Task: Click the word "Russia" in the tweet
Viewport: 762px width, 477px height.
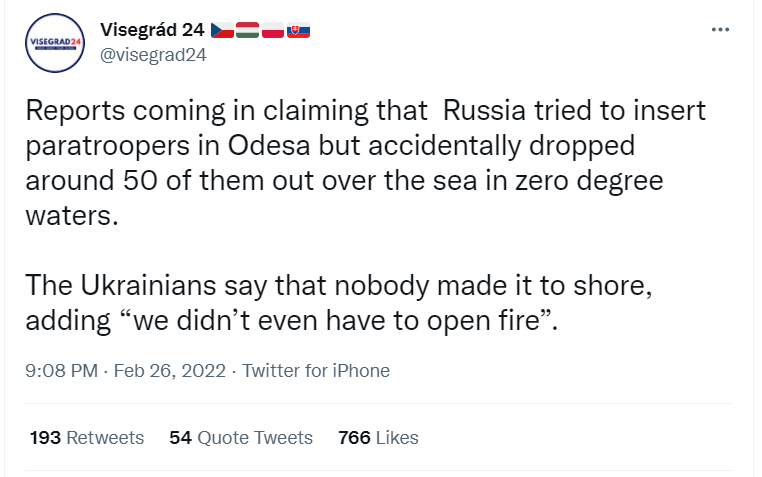Action: pos(482,108)
